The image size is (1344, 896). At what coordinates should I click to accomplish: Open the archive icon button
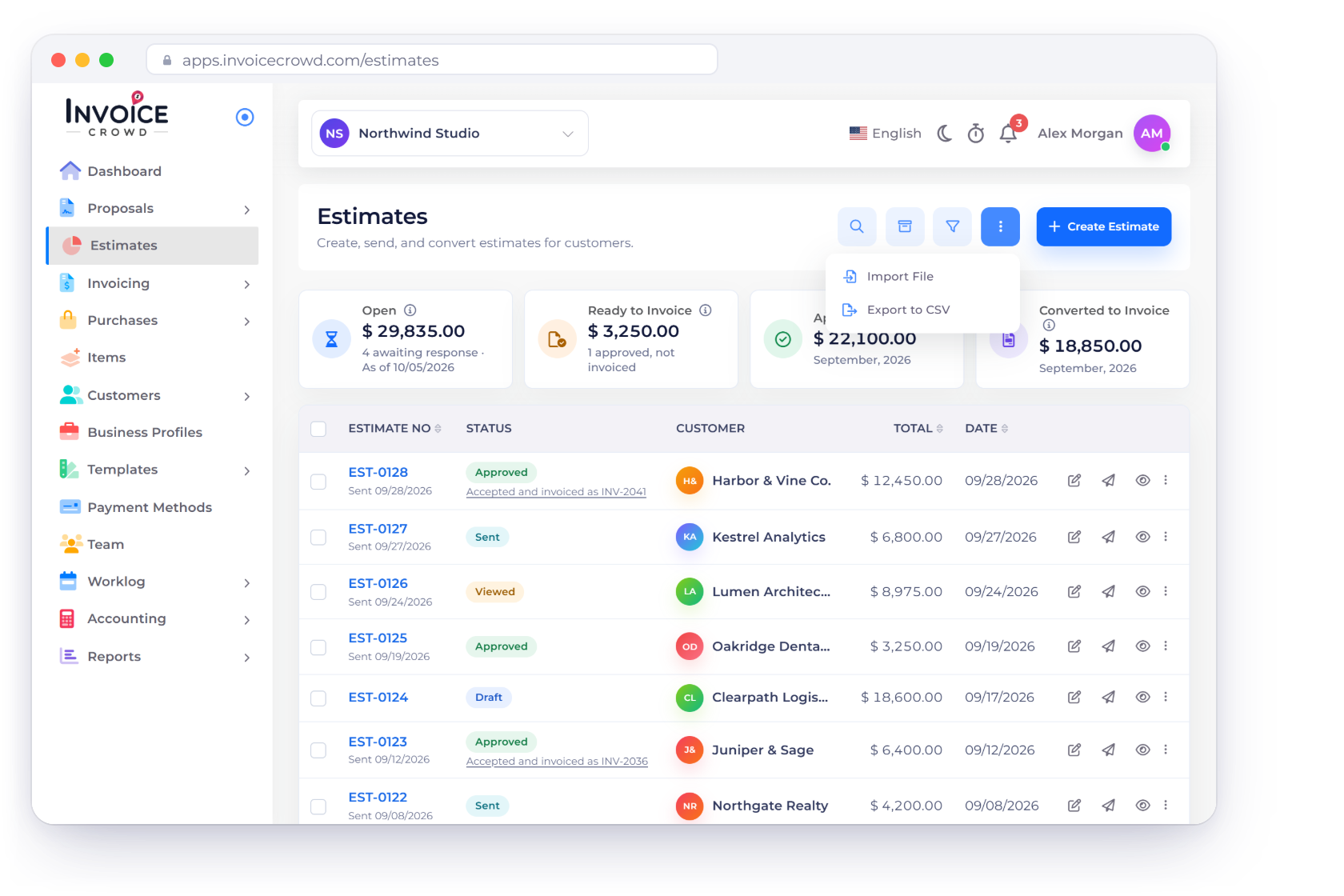(x=905, y=226)
